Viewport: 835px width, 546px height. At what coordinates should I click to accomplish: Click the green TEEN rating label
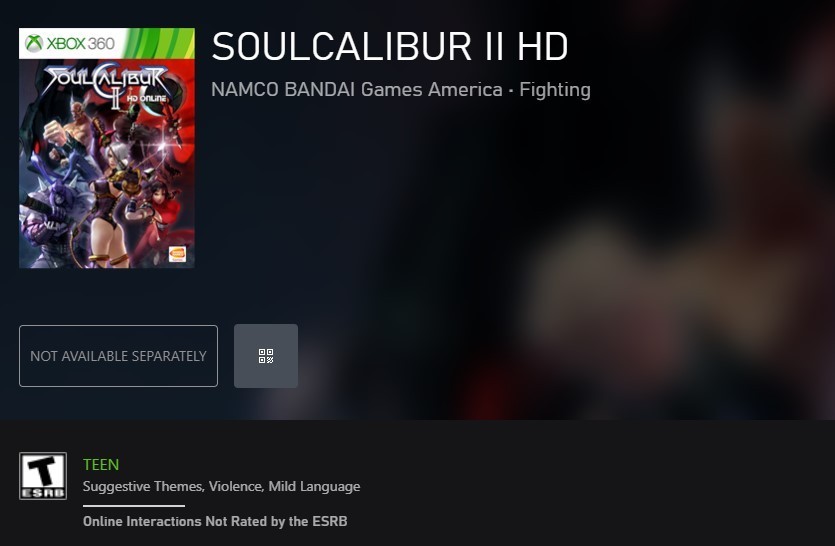click(101, 464)
